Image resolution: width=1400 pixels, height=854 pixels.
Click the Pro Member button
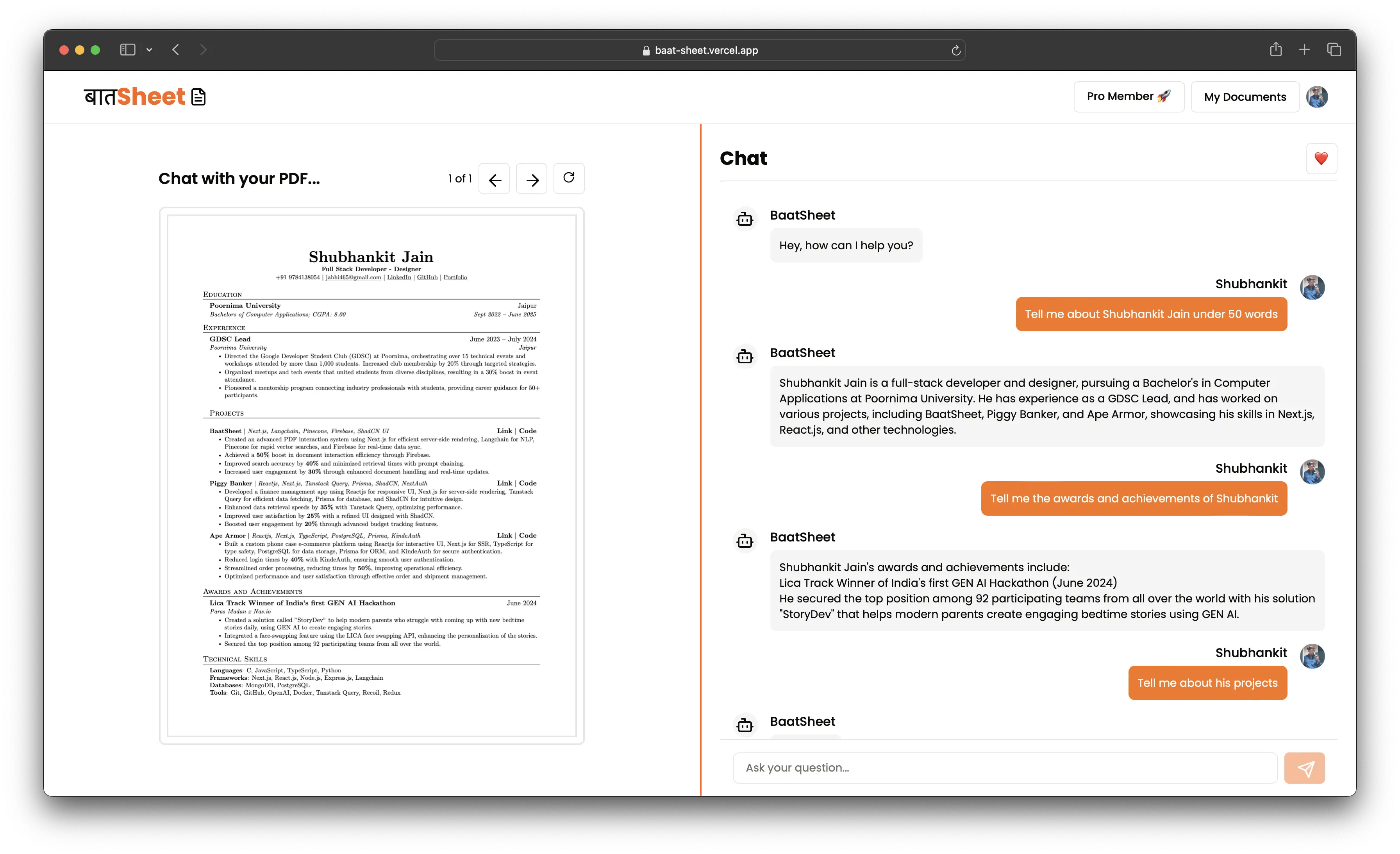1129,96
